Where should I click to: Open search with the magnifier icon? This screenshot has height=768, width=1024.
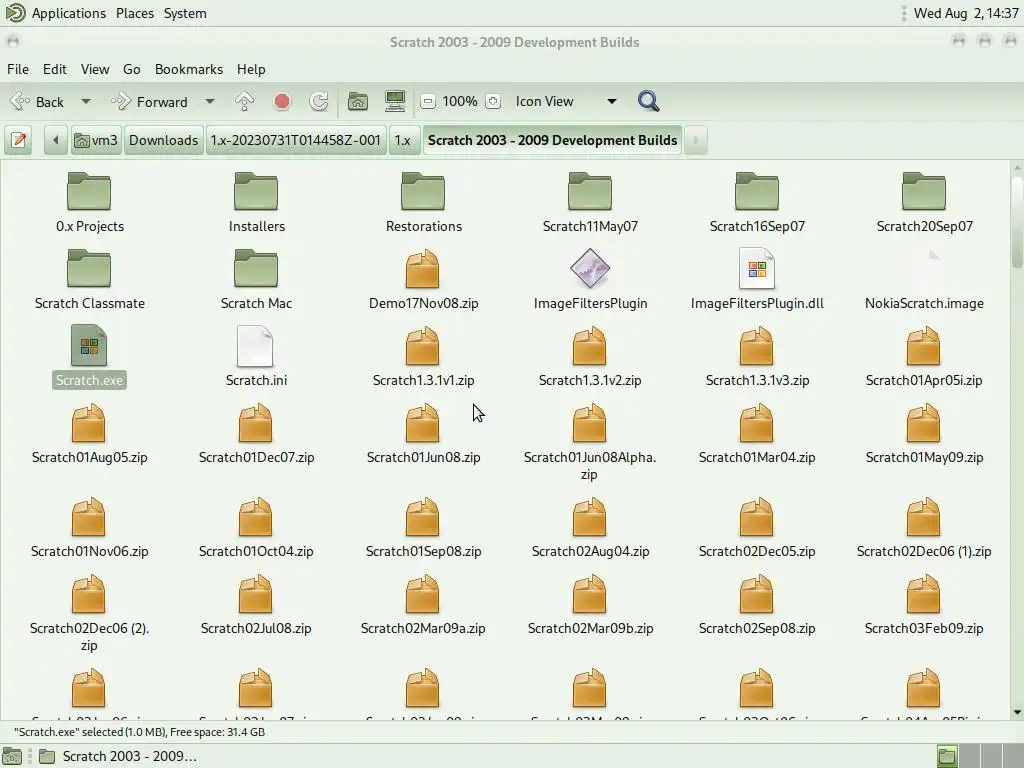pos(648,101)
